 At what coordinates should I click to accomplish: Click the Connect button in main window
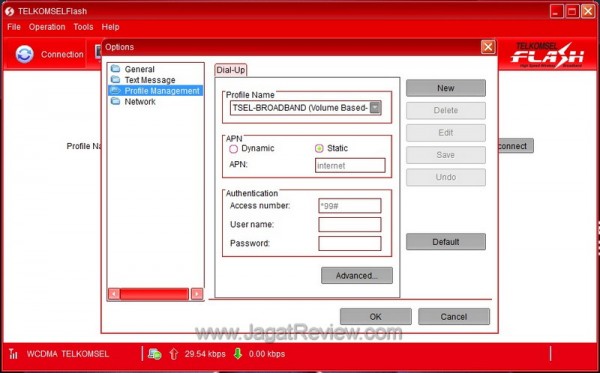point(516,146)
